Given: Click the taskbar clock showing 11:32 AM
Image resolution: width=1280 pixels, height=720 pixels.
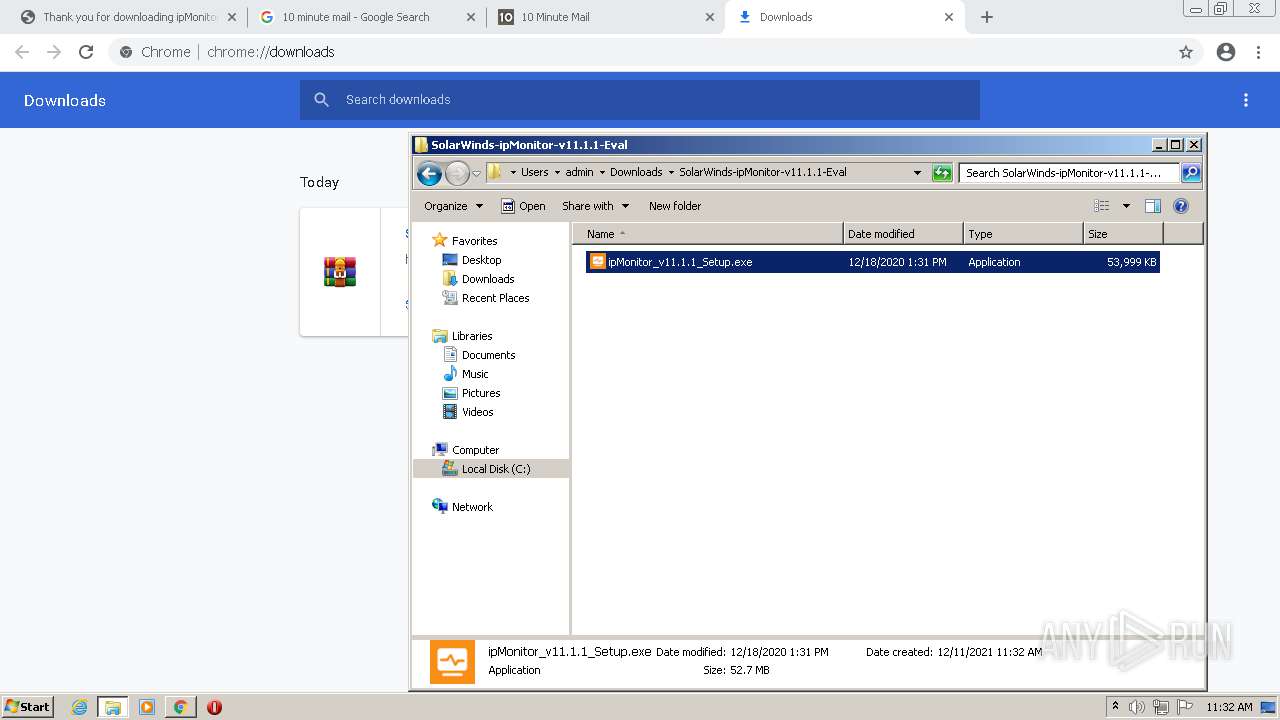Looking at the screenshot, I should (1229, 707).
